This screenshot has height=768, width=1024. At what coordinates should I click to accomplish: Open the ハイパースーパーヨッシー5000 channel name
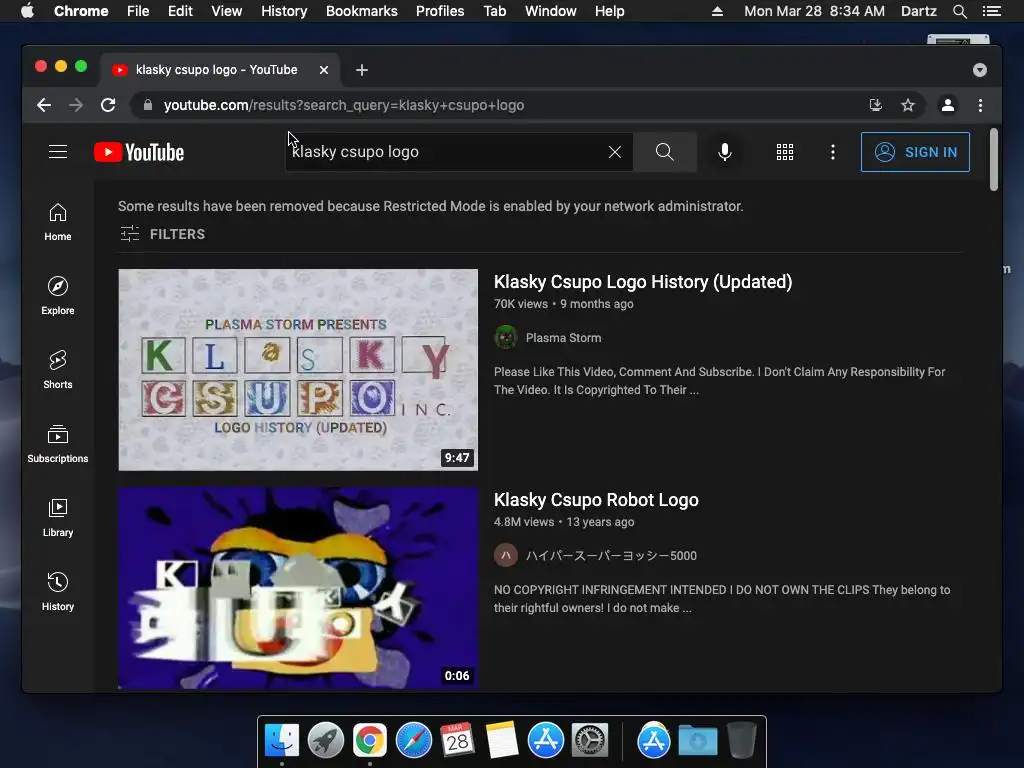[x=611, y=556]
